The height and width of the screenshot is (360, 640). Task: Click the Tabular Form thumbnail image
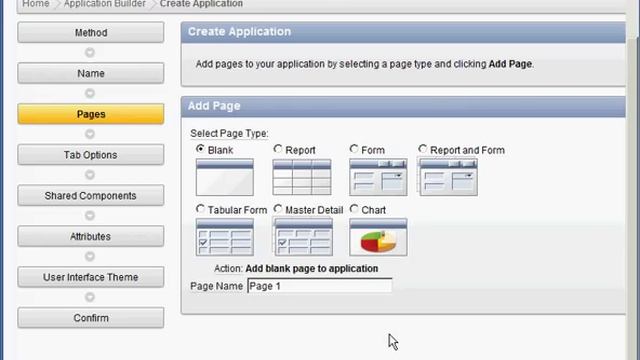click(x=224, y=237)
